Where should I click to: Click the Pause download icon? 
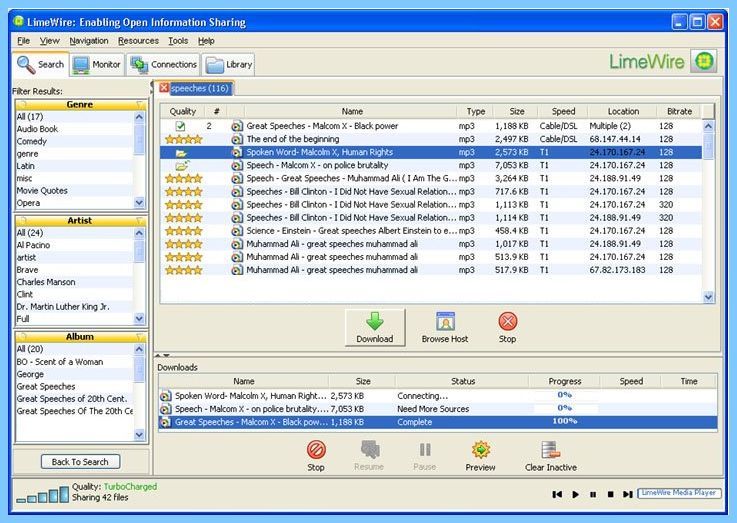tap(425, 450)
